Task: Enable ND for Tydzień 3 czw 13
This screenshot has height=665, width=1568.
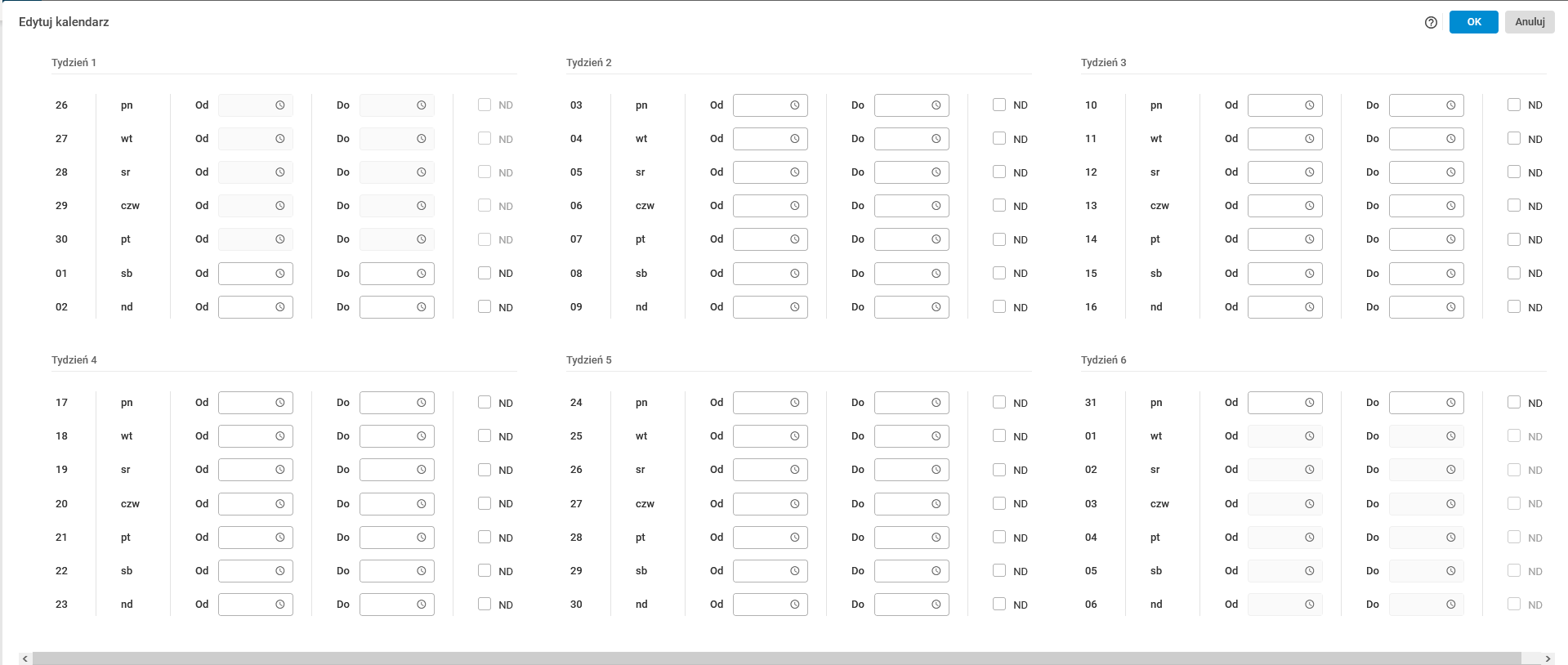Action: pyautogui.click(x=1514, y=206)
